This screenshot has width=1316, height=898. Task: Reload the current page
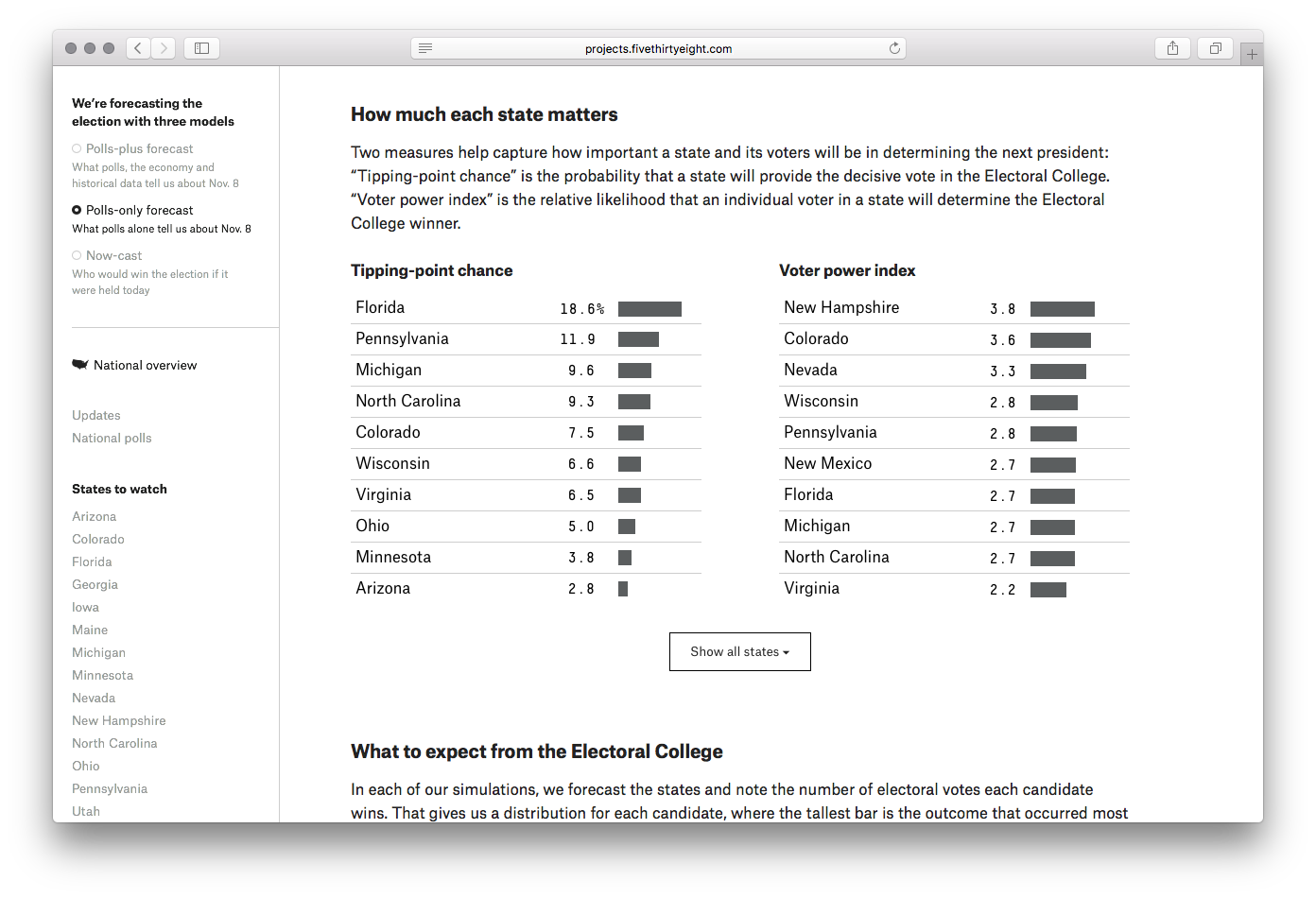(x=893, y=47)
